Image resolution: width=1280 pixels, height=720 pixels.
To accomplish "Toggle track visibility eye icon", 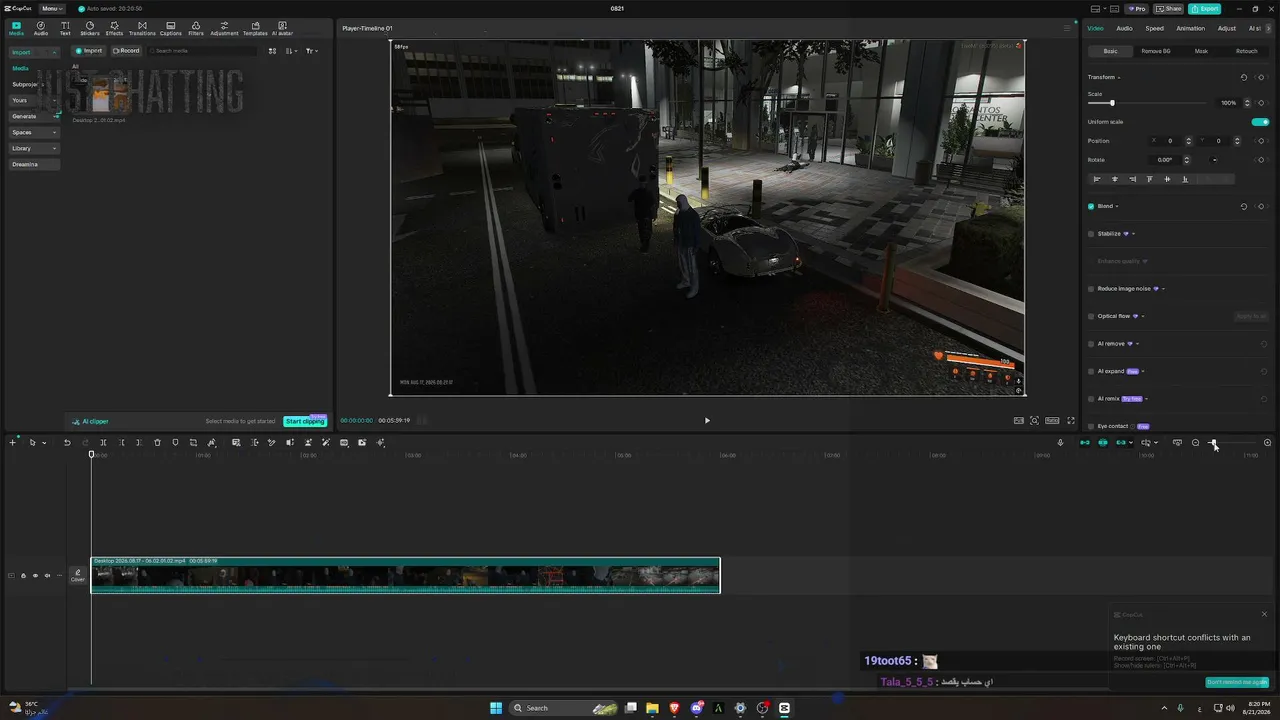I will [x=35, y=576].
